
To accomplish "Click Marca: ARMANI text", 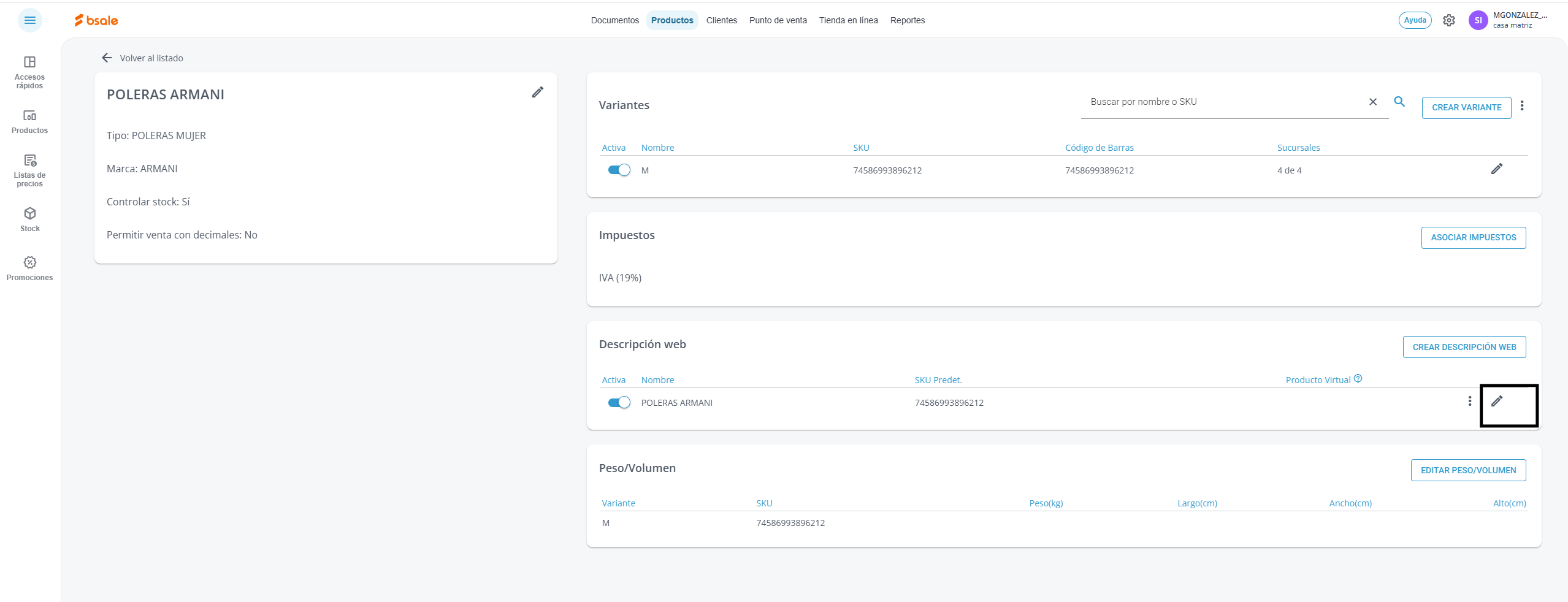I will coord(142,169).
